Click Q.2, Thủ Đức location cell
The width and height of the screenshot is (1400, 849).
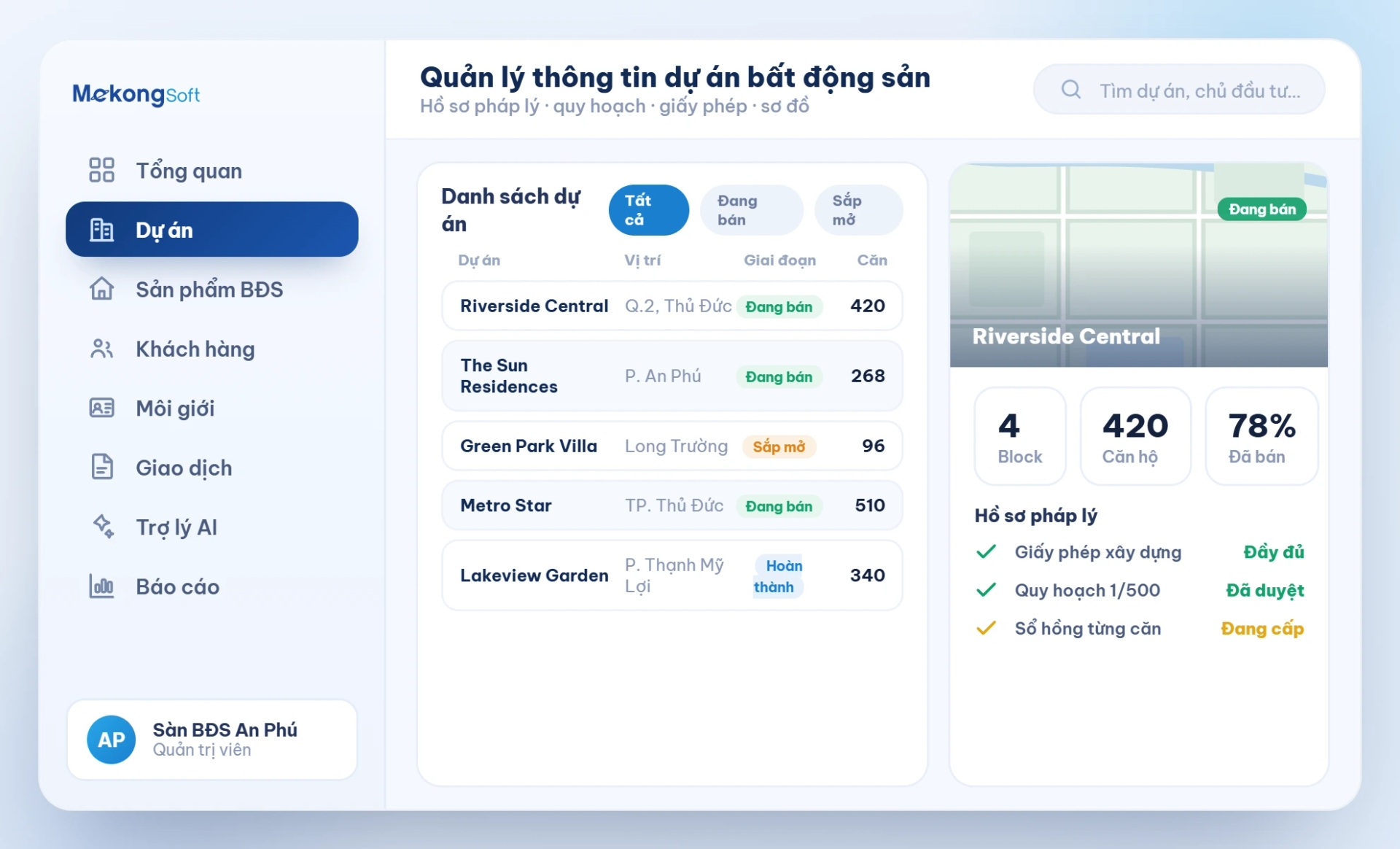(x=678, y=306)
